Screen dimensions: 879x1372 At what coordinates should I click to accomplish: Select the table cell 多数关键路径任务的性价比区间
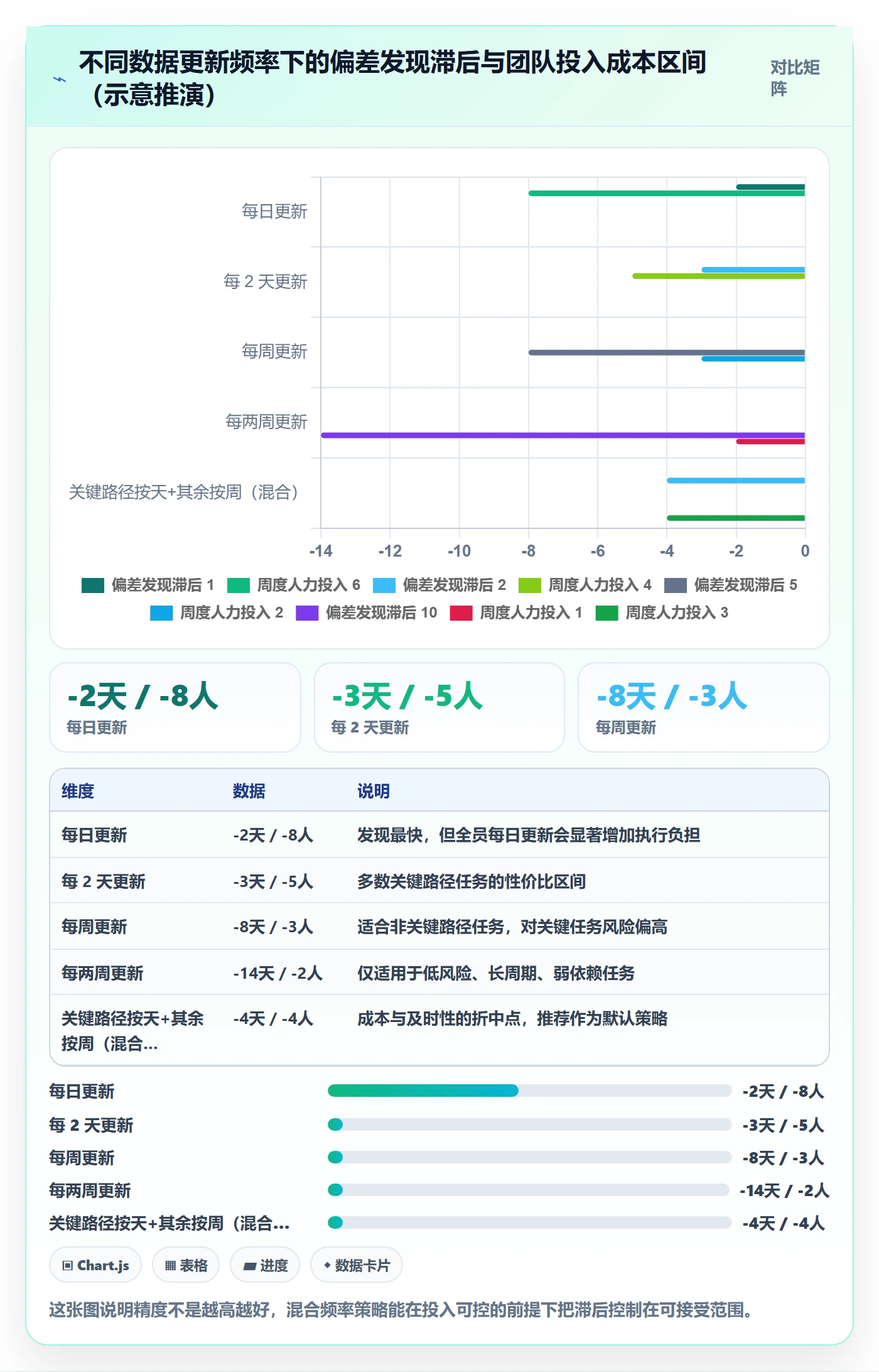tap(472, 881)
